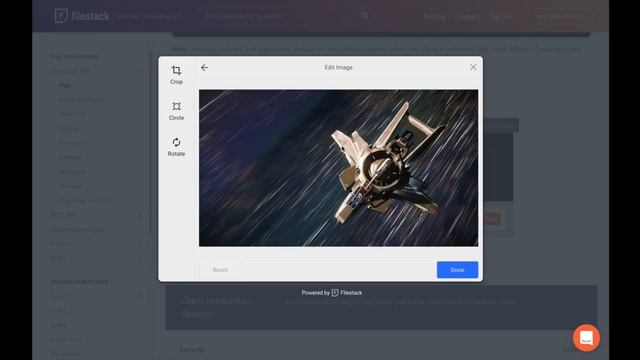The width and height of the screenshot is (640, 360).
Task: Select the Rotate tool
Action: [x=176, y=147]
